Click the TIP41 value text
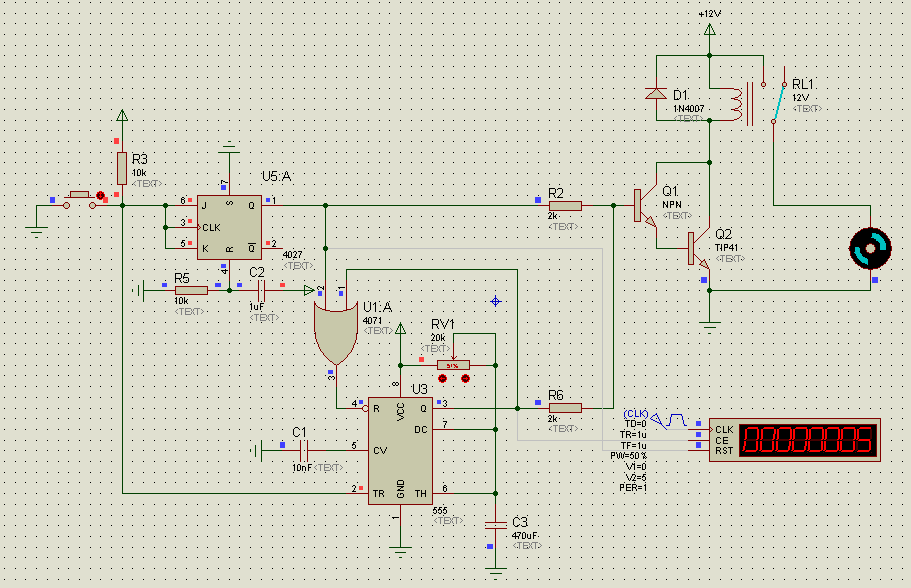Screen dimensions: 911x588 [726, 248]
